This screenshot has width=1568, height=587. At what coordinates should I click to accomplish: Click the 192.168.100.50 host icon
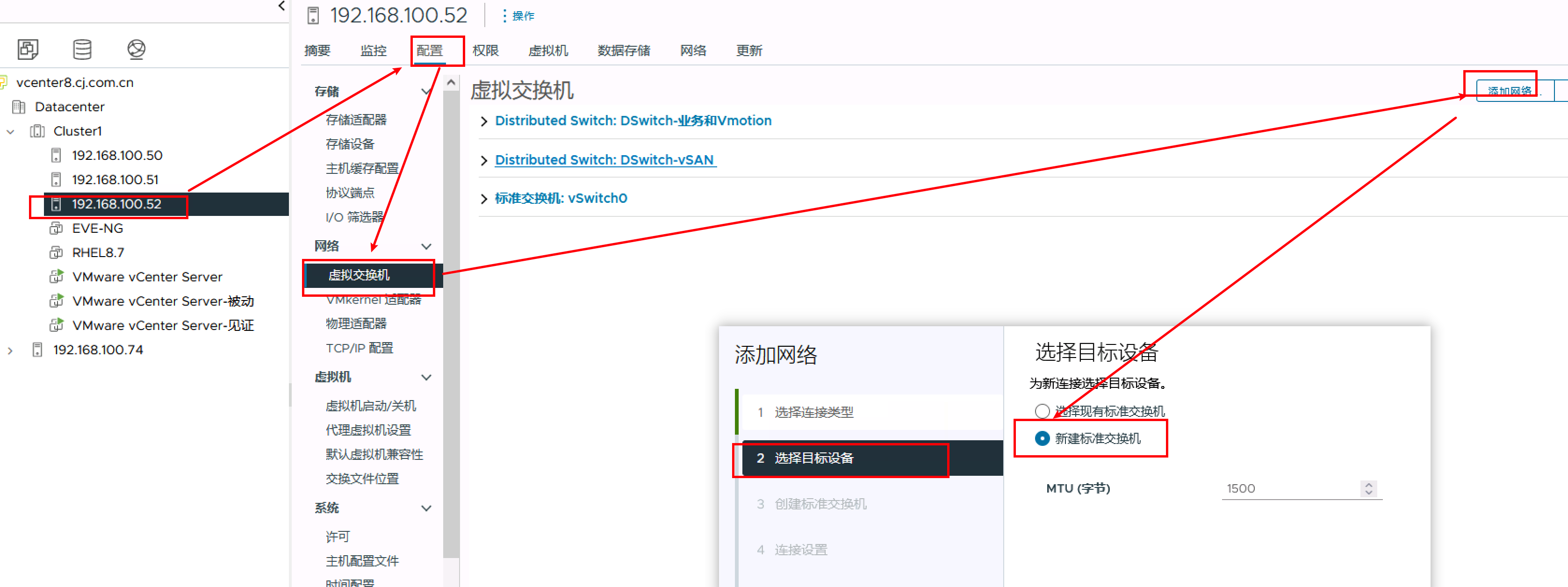[56, 155]
